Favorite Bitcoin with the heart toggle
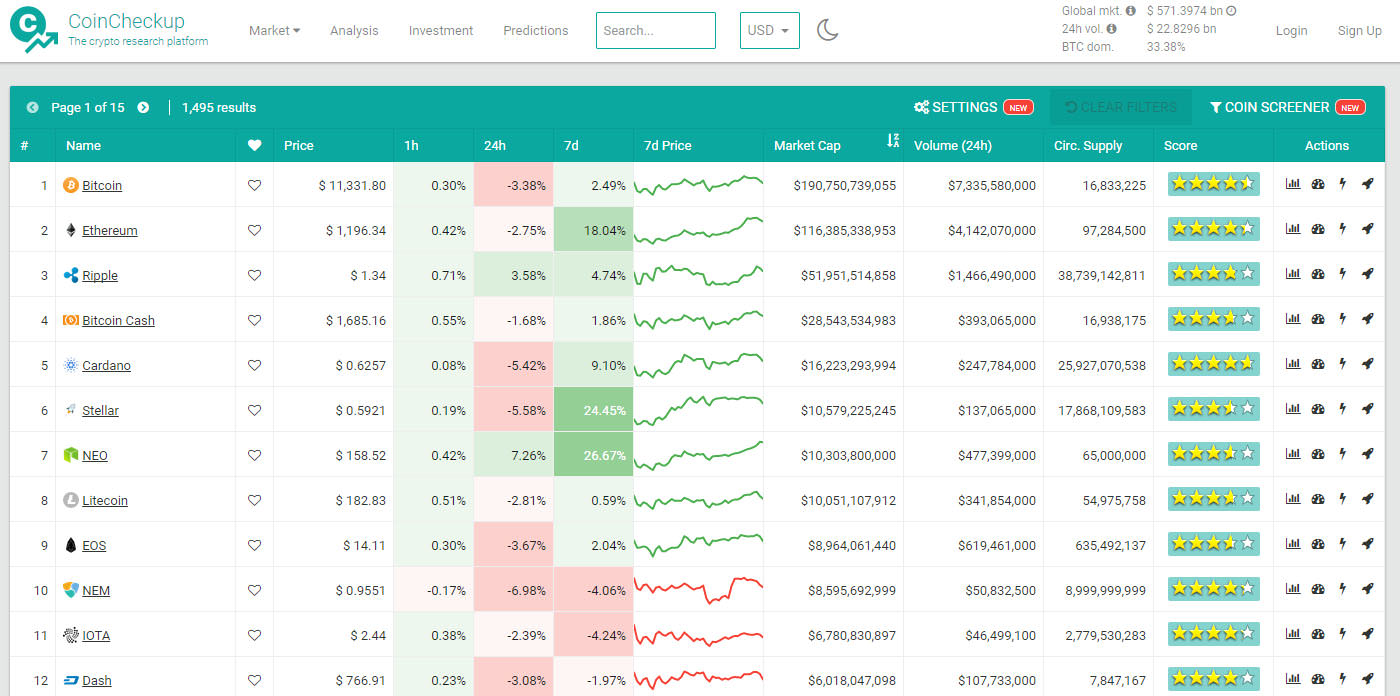This screenshot has height=696, width=1400. click(x=254, y=185)
